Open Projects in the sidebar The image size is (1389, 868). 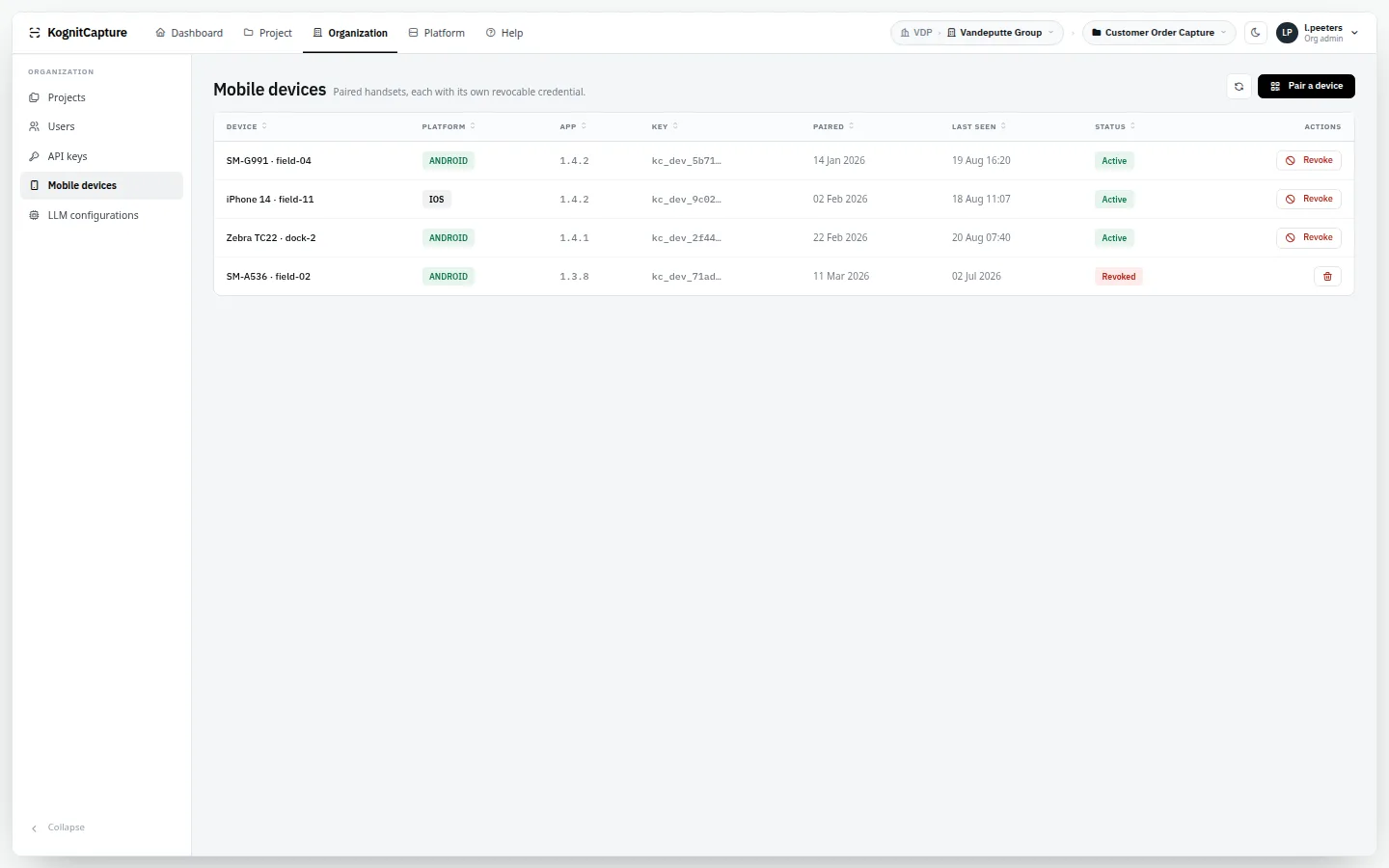[101, 97]
